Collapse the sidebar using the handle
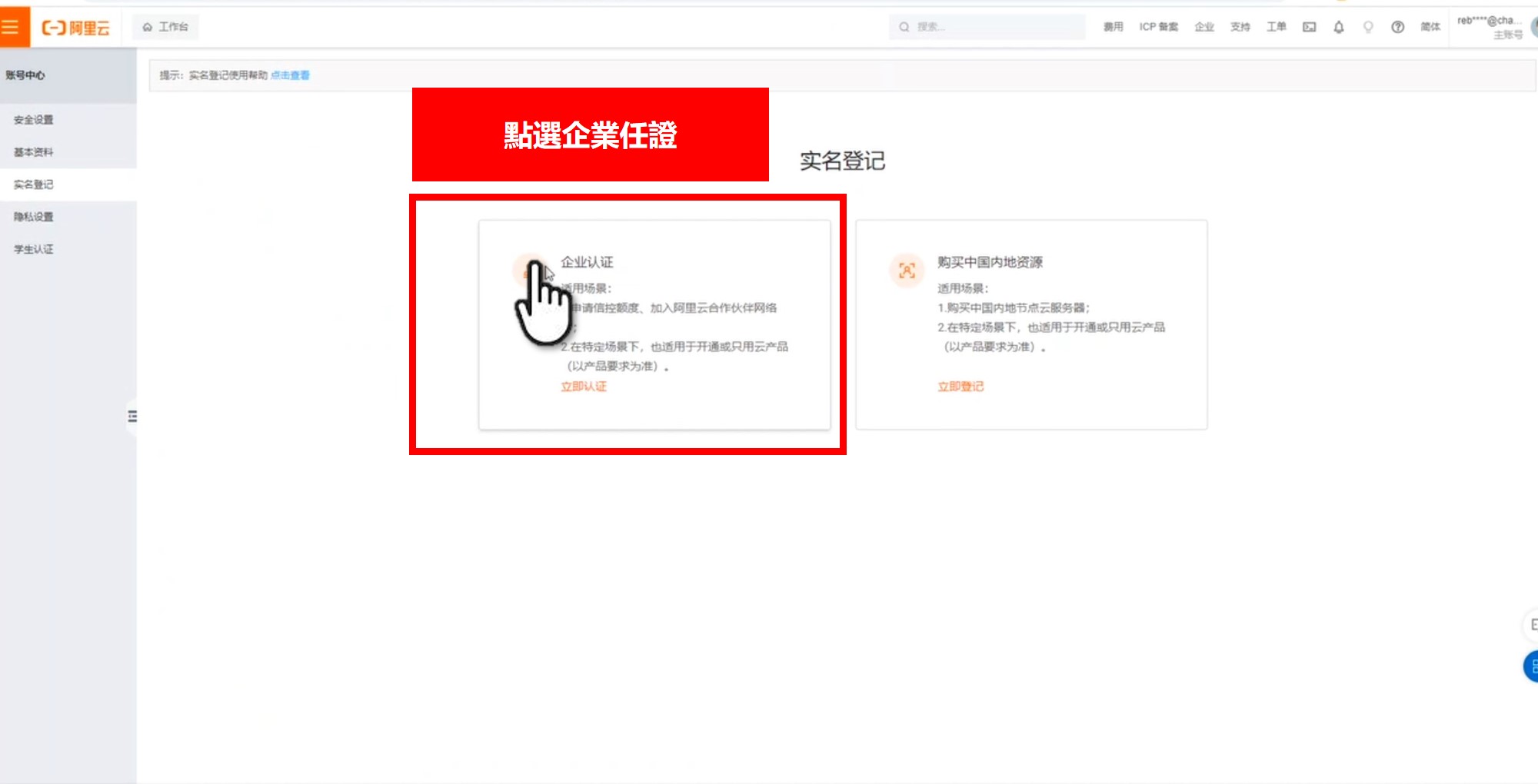The width and height of the screenshot is (1538, 784). pyautogui.click(x=132, y=416)
